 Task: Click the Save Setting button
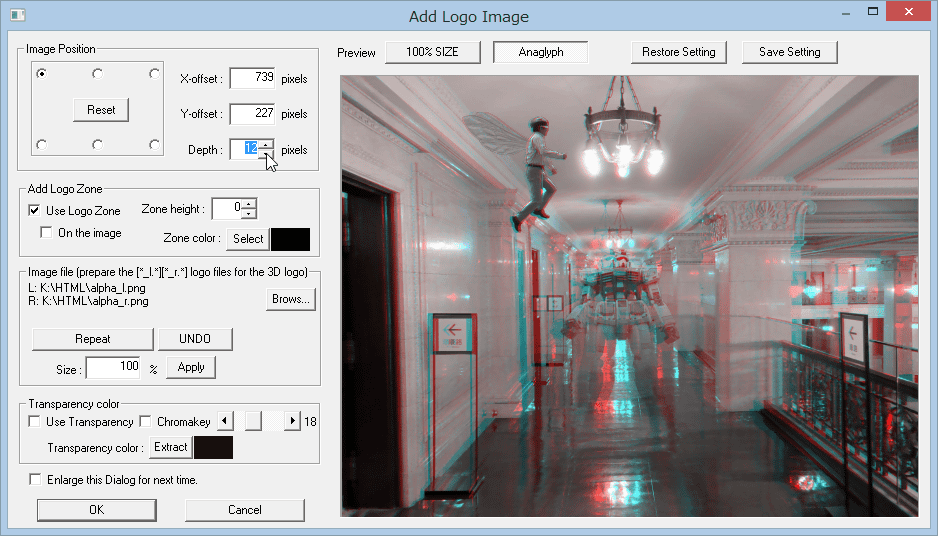(x=790, y=52)
